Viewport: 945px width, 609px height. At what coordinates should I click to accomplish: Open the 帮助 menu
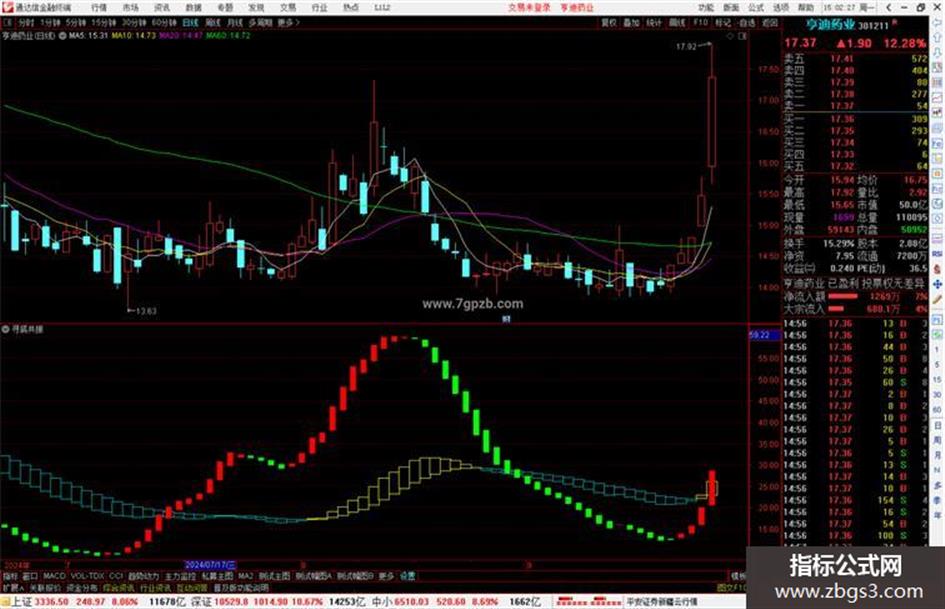coord(806,7)
